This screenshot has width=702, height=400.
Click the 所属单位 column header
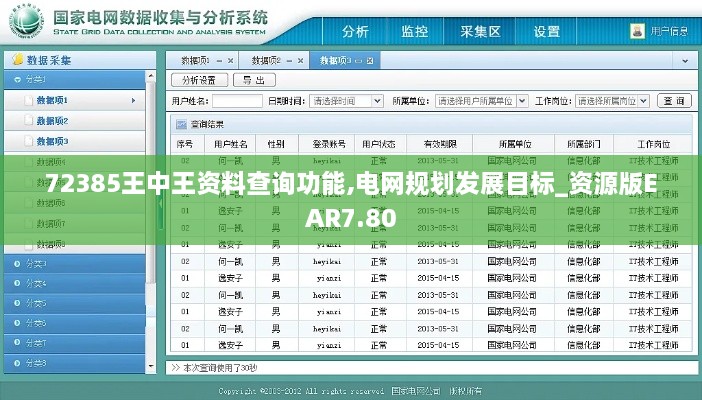(x=515, y=144)
